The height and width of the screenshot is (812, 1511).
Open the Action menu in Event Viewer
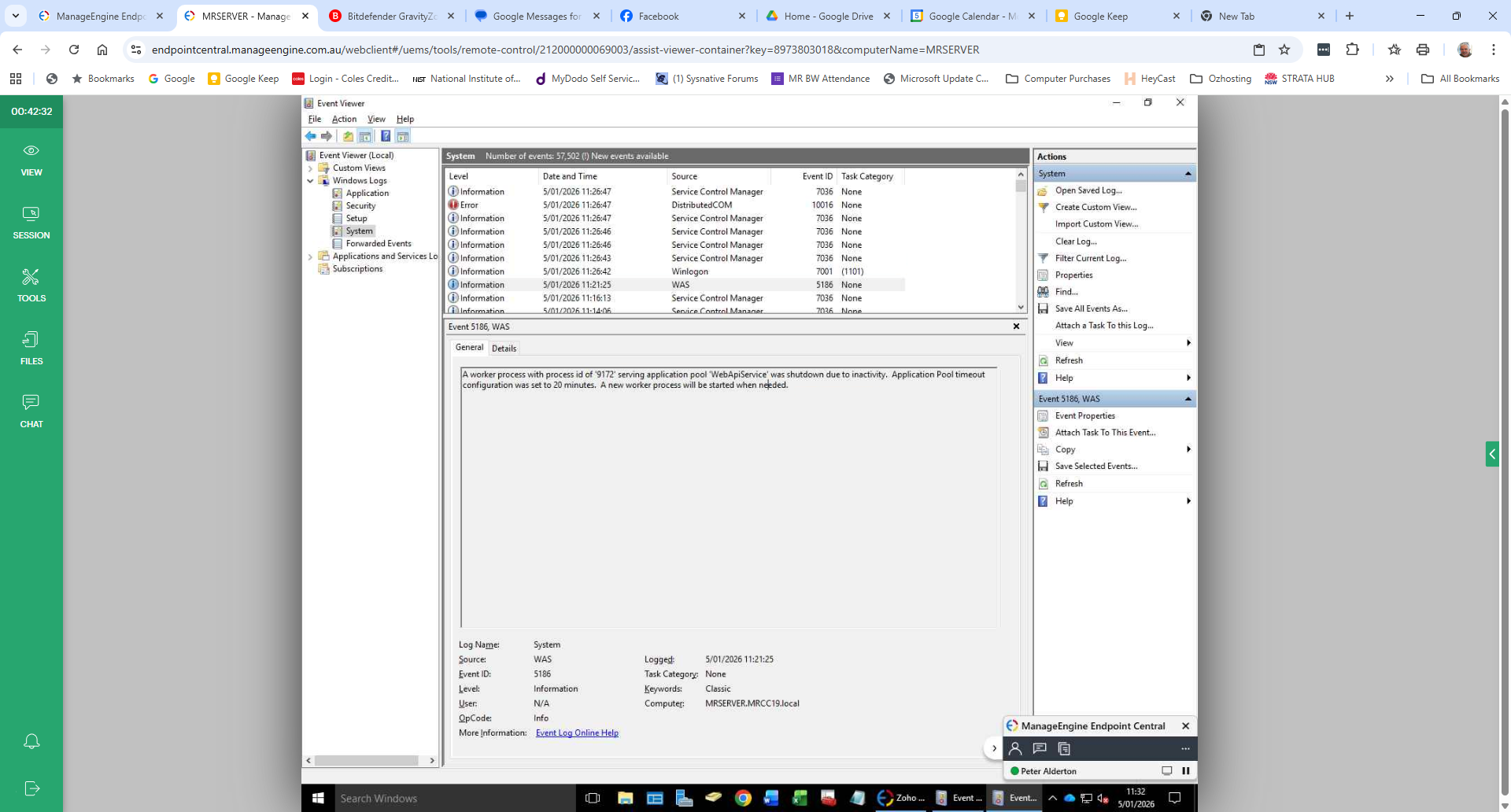click(x=344, y=119)
